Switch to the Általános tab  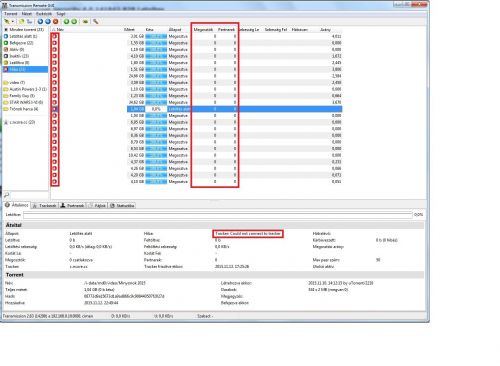17,205
